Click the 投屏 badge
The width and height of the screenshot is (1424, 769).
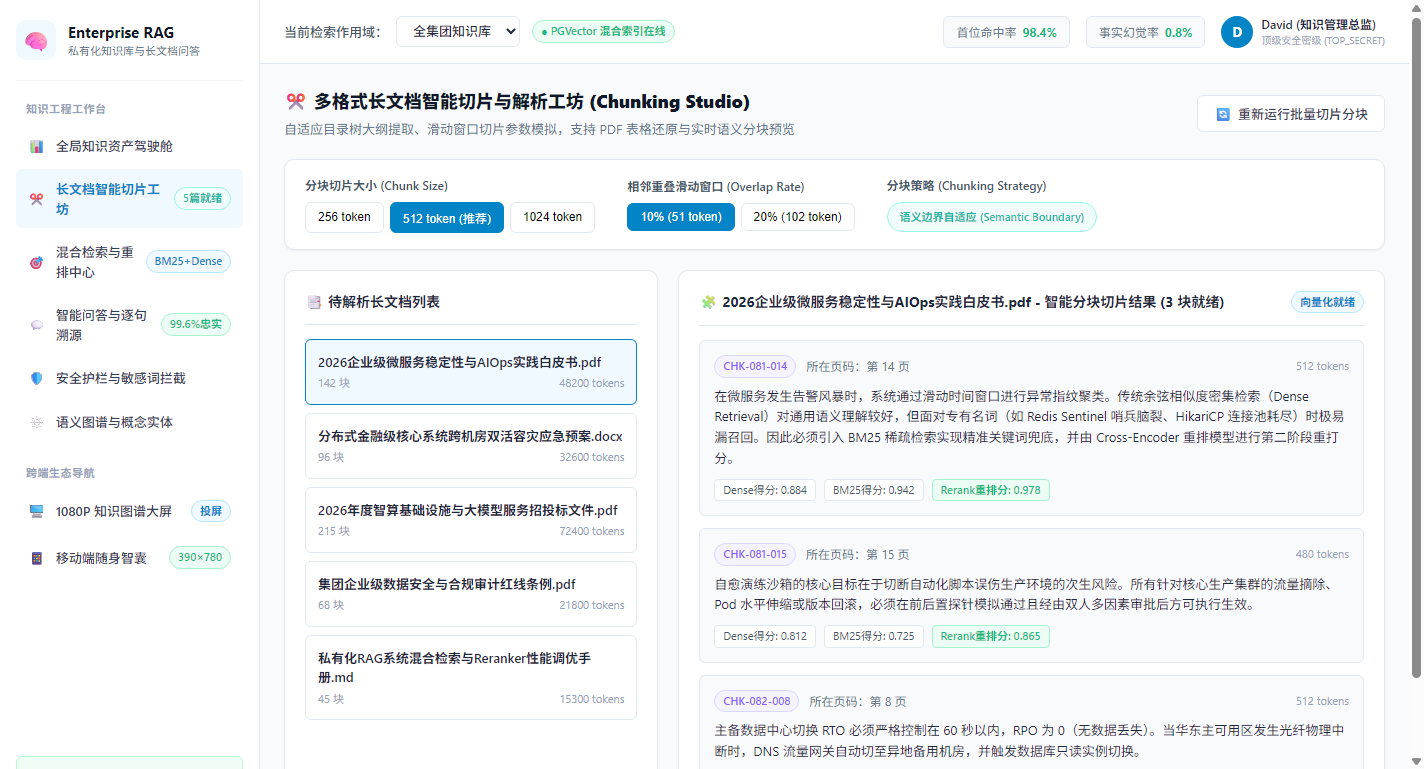(211, 511)
